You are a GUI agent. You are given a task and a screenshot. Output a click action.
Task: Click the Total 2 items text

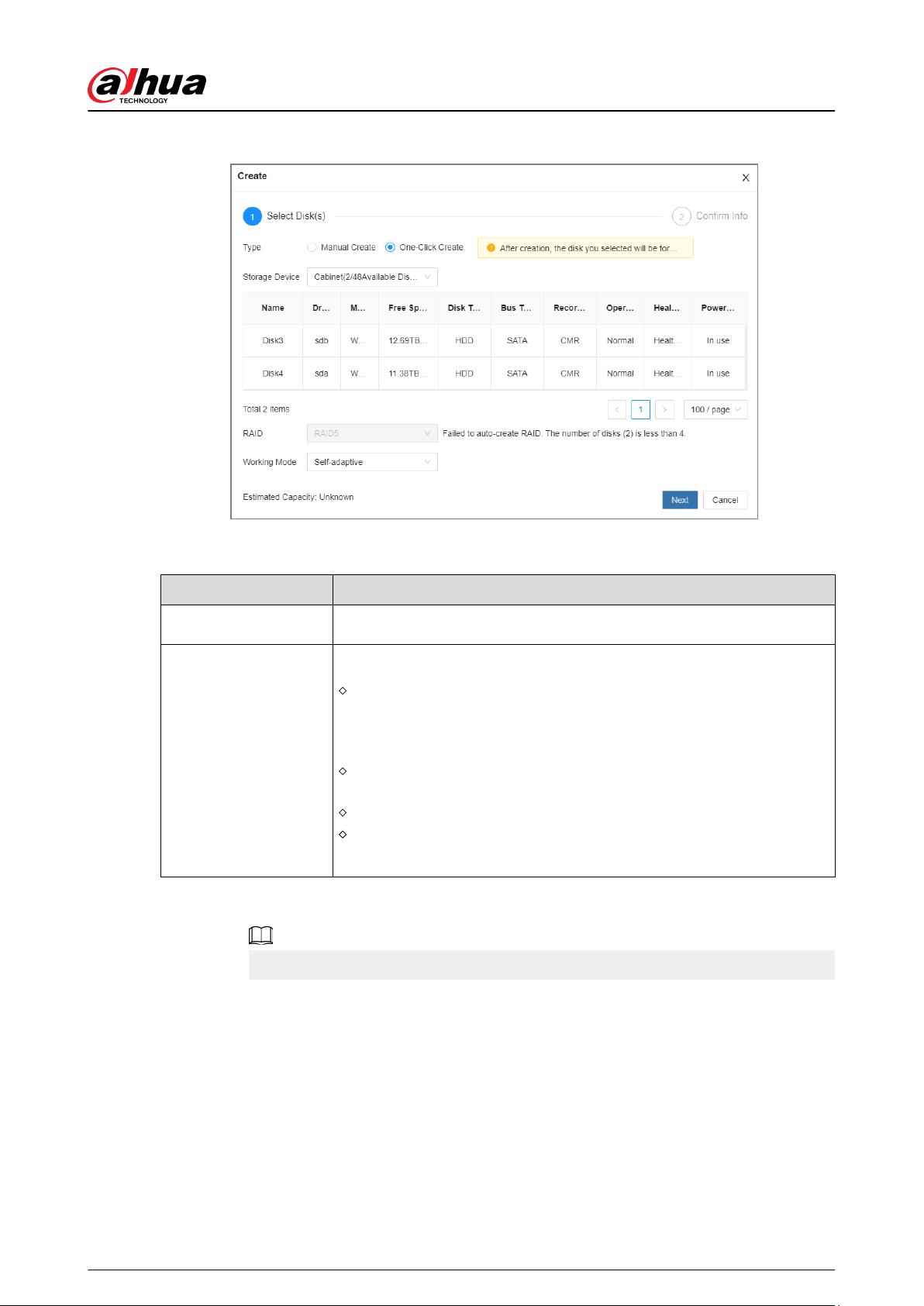[x=266, y=409]
